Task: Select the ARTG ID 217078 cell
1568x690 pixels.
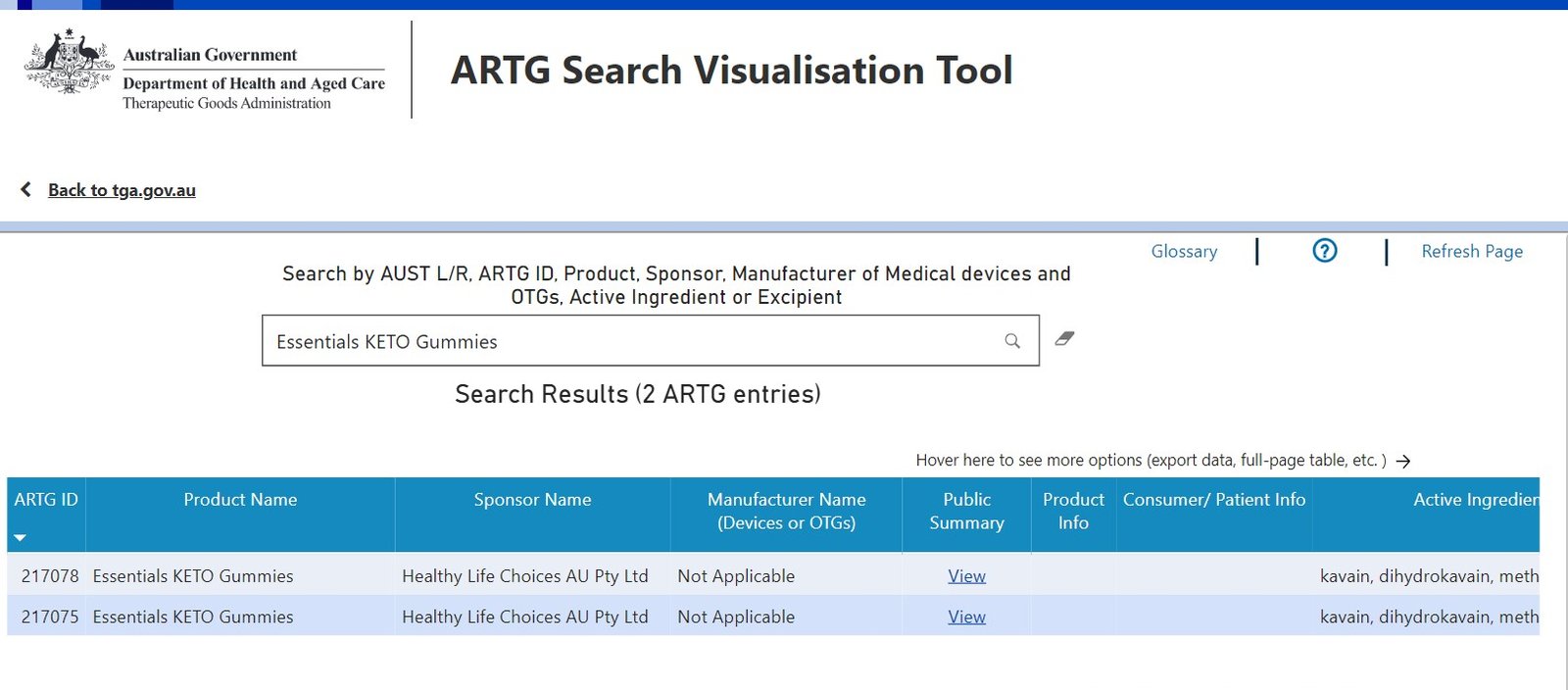Action: point(49,576)
